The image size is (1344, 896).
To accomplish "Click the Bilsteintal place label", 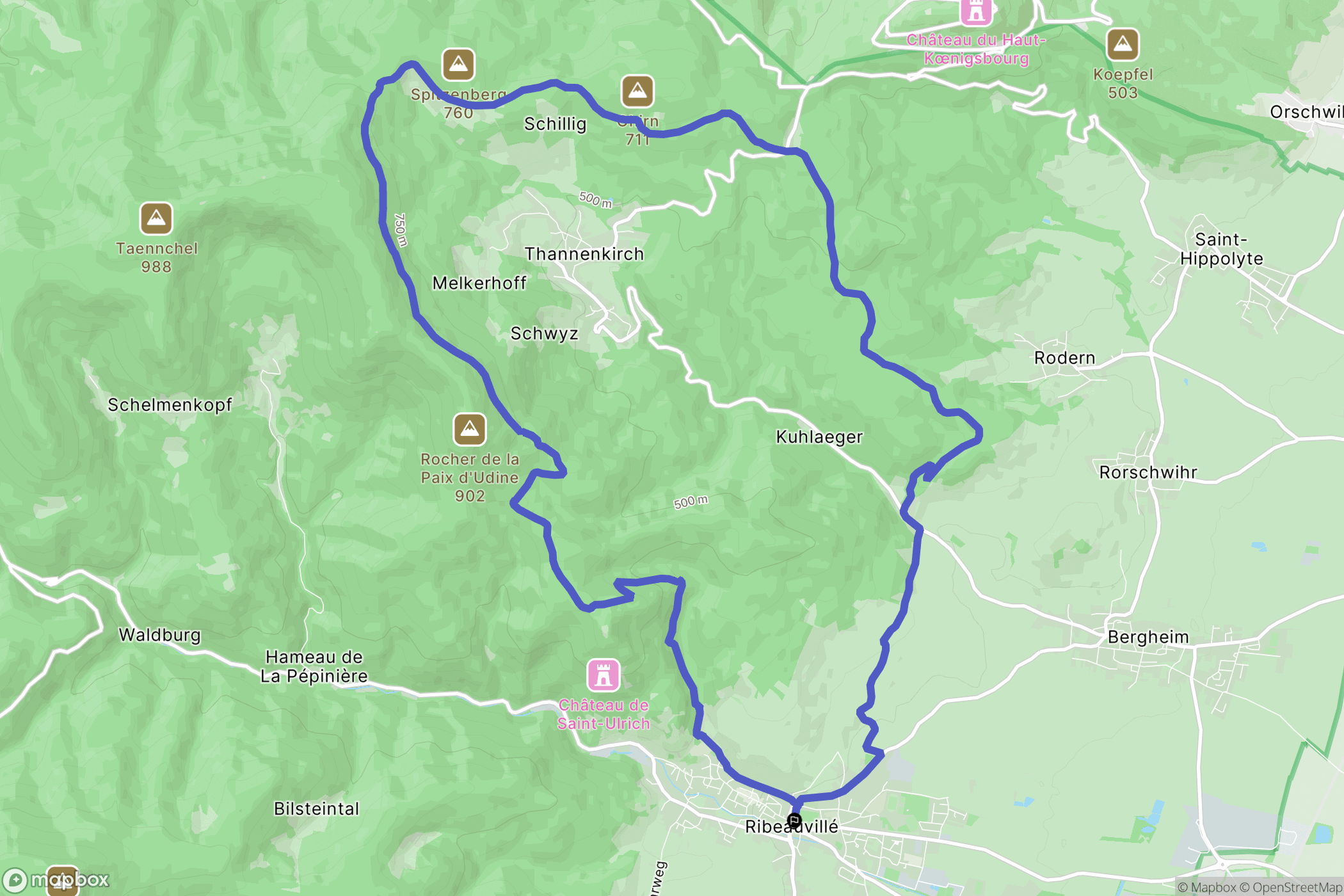I will click(317, 809).
